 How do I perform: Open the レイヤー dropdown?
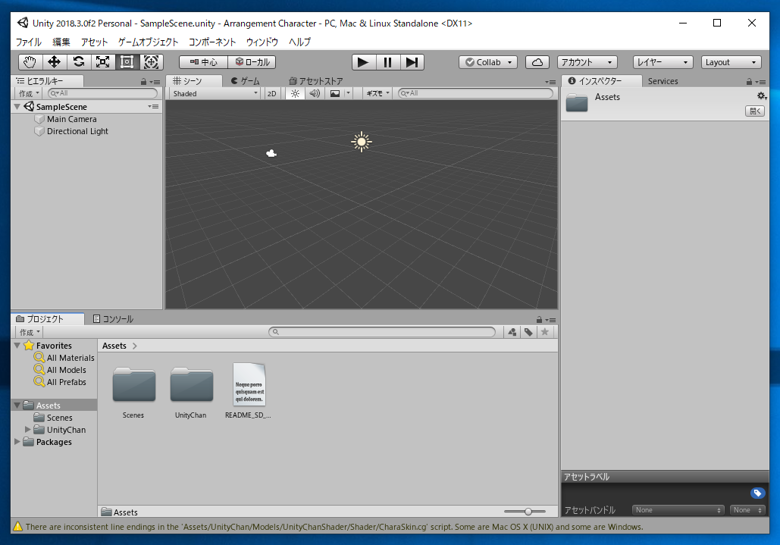coord(663,62)
